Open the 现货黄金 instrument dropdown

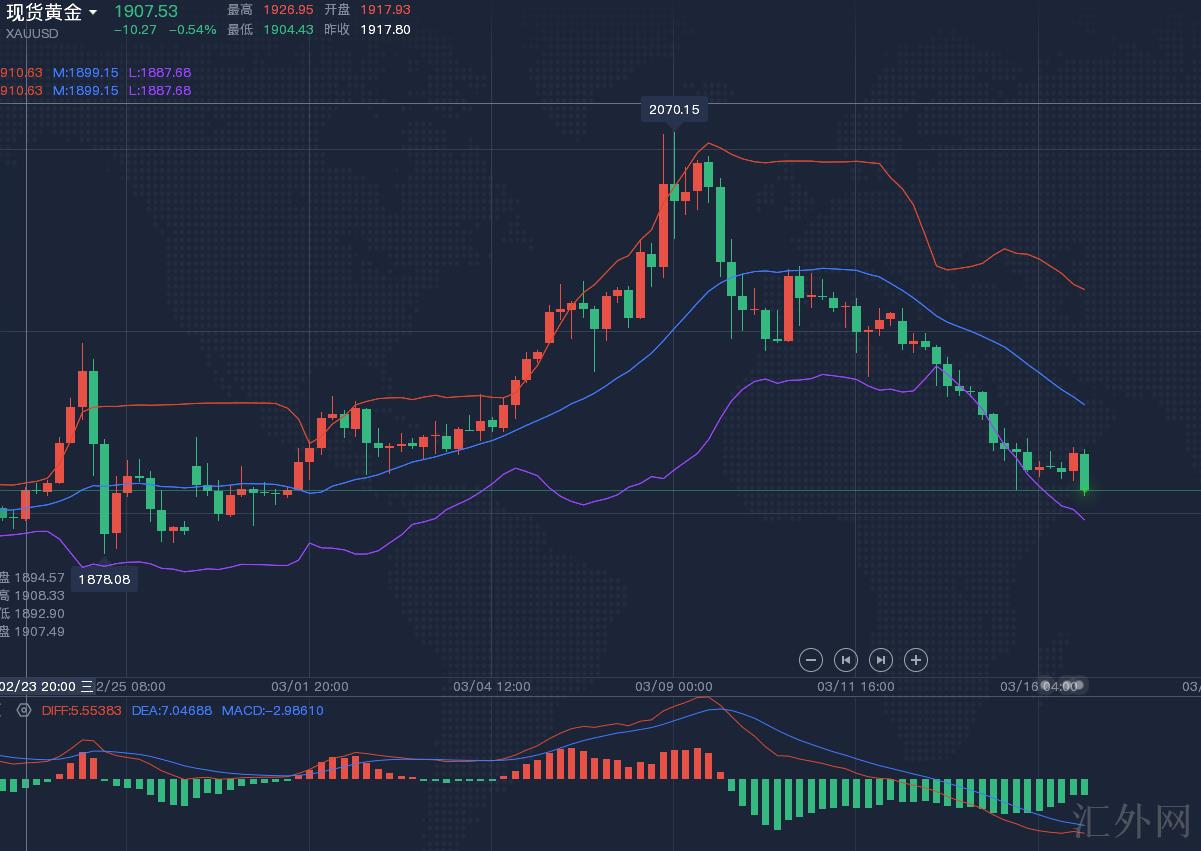coord(93,12)
